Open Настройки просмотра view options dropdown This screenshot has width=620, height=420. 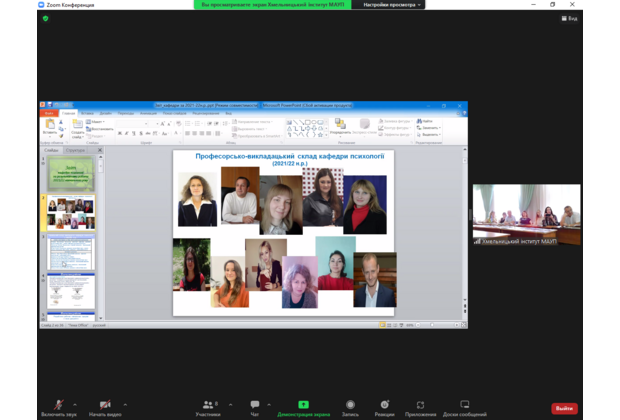[x=392, y=5]
